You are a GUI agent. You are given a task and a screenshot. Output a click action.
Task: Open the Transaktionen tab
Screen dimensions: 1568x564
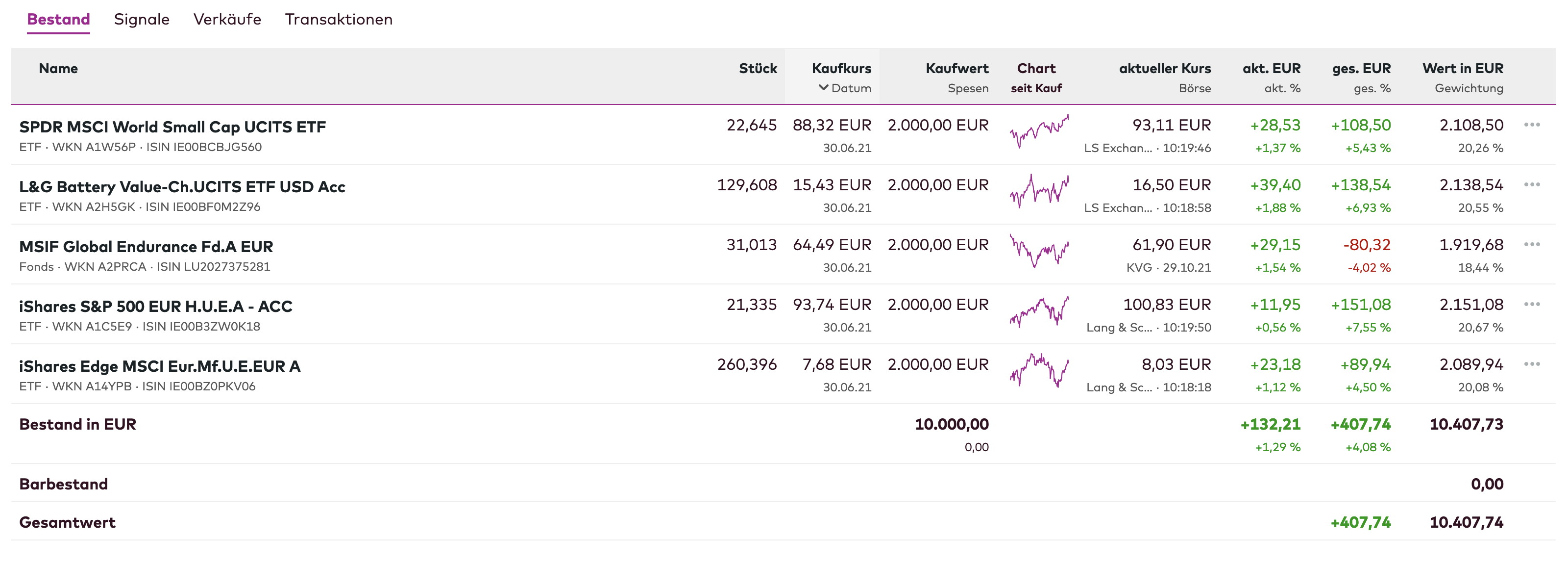point(339,20)
